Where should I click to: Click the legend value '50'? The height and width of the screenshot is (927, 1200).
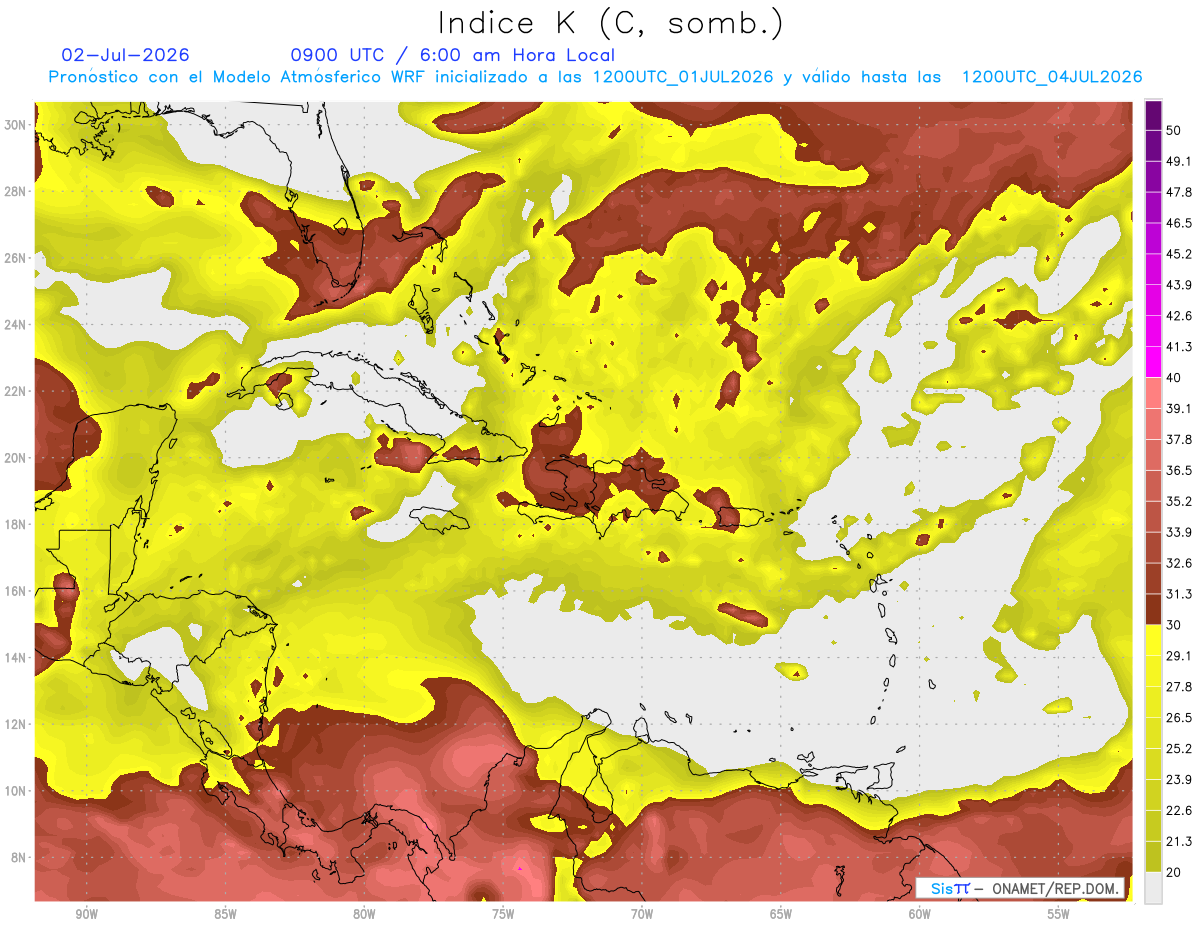coord(1175,131)
